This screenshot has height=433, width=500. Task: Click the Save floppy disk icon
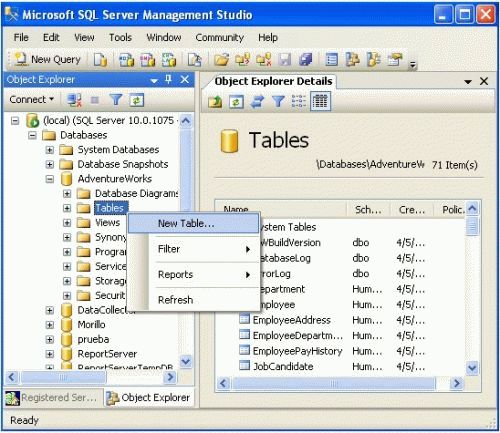(x=285, y=60)
